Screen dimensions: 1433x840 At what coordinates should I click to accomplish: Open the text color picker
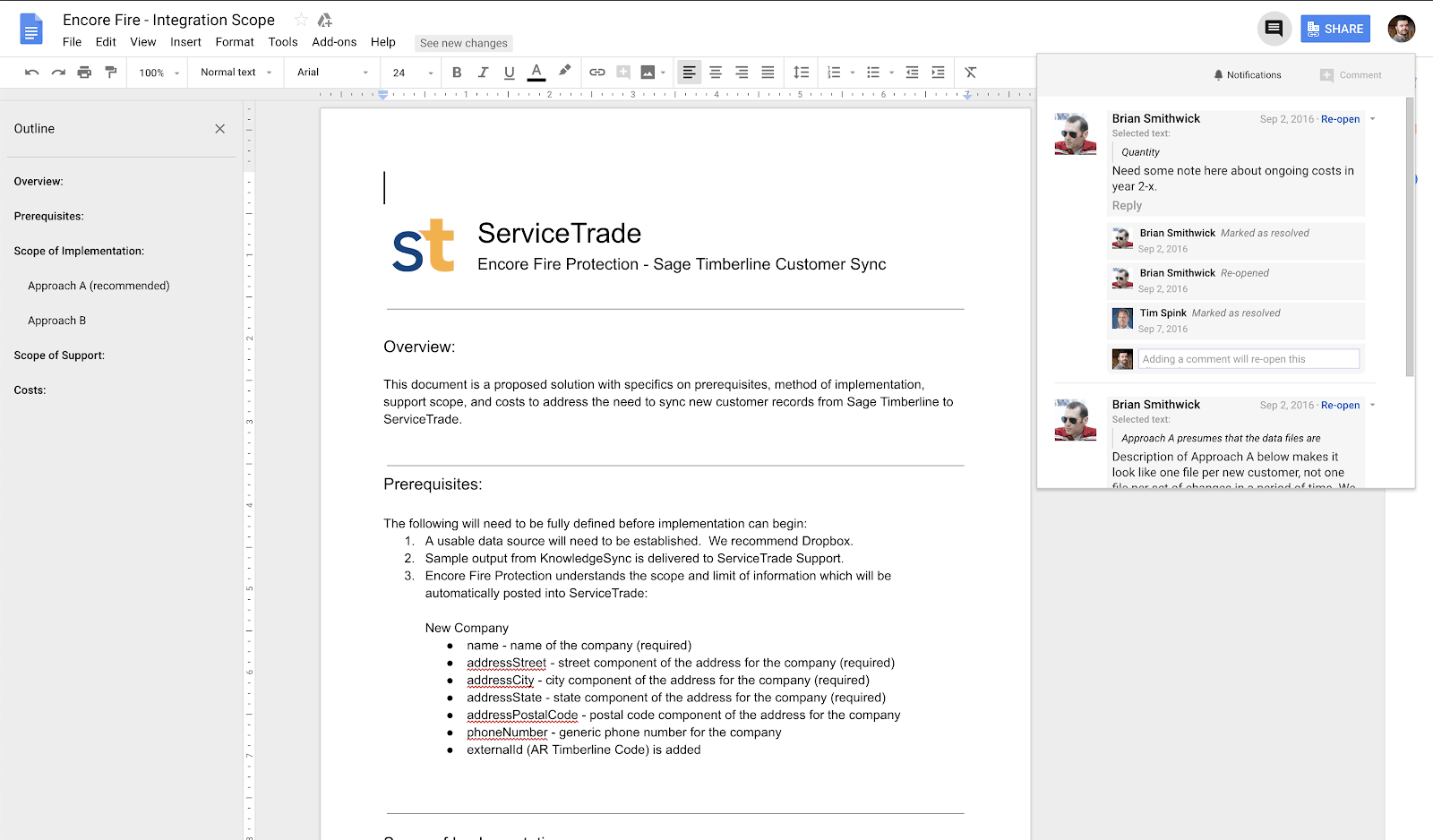click(536, 73)
